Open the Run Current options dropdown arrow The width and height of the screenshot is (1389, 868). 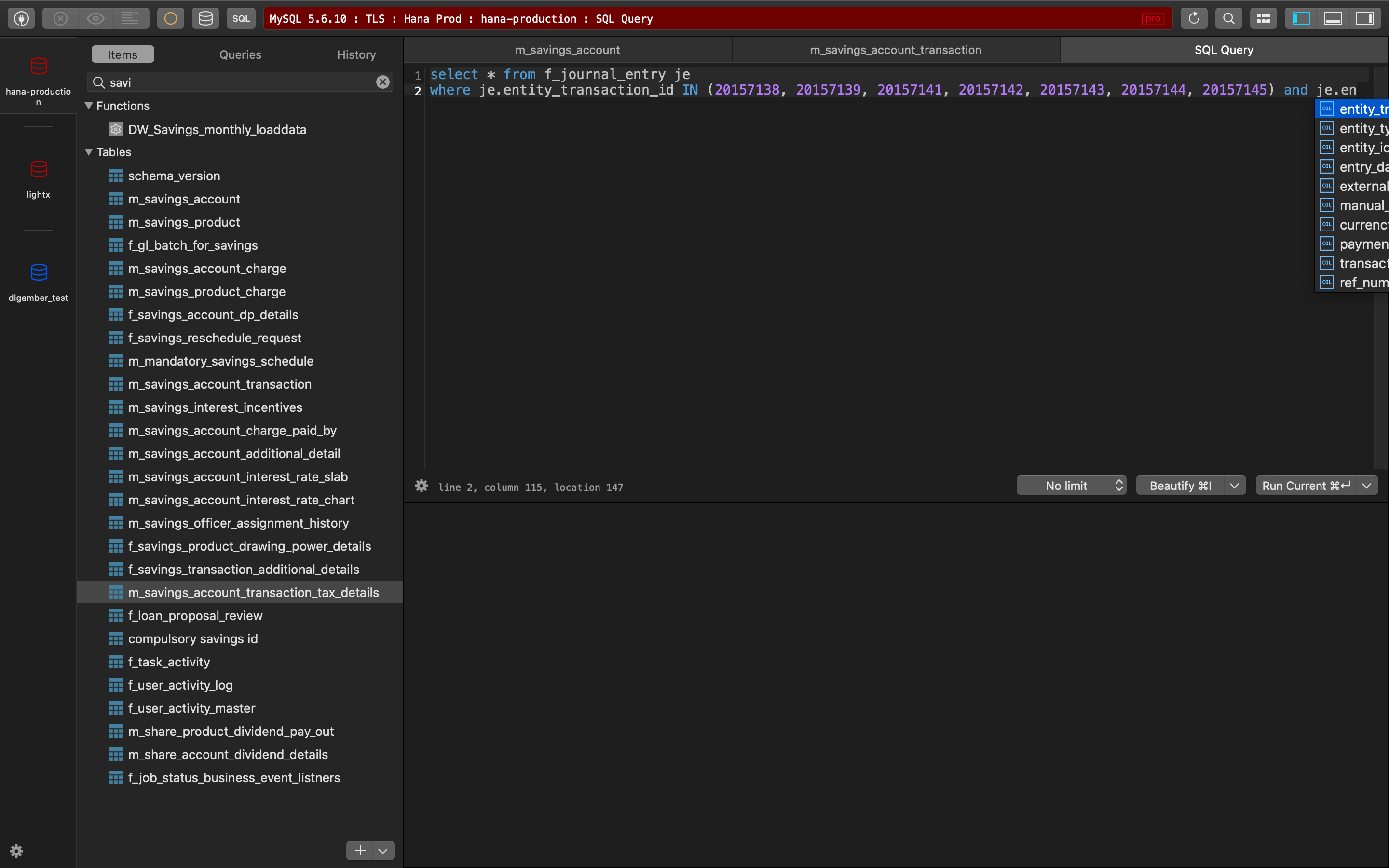[1366, 485]
